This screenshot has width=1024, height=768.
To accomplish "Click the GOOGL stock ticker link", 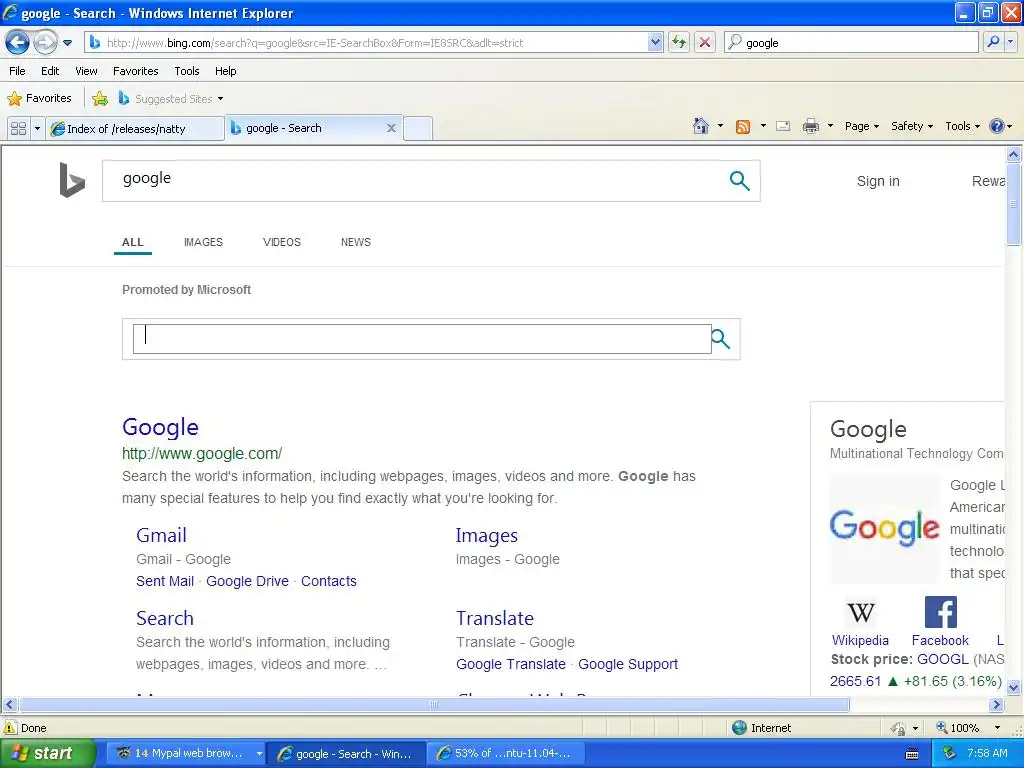I will click(942, 659).
